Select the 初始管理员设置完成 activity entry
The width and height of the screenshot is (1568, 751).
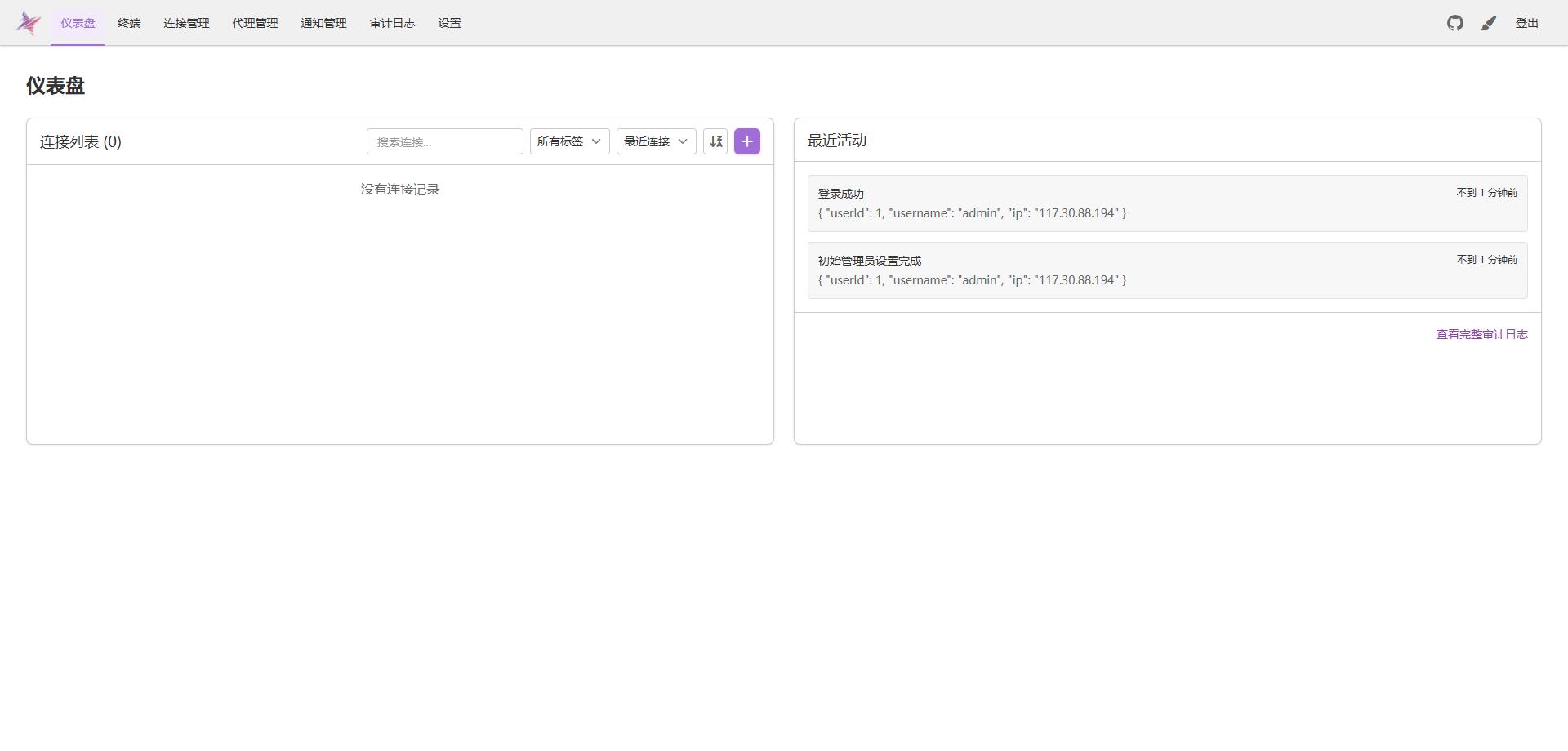click(1168, 270)
